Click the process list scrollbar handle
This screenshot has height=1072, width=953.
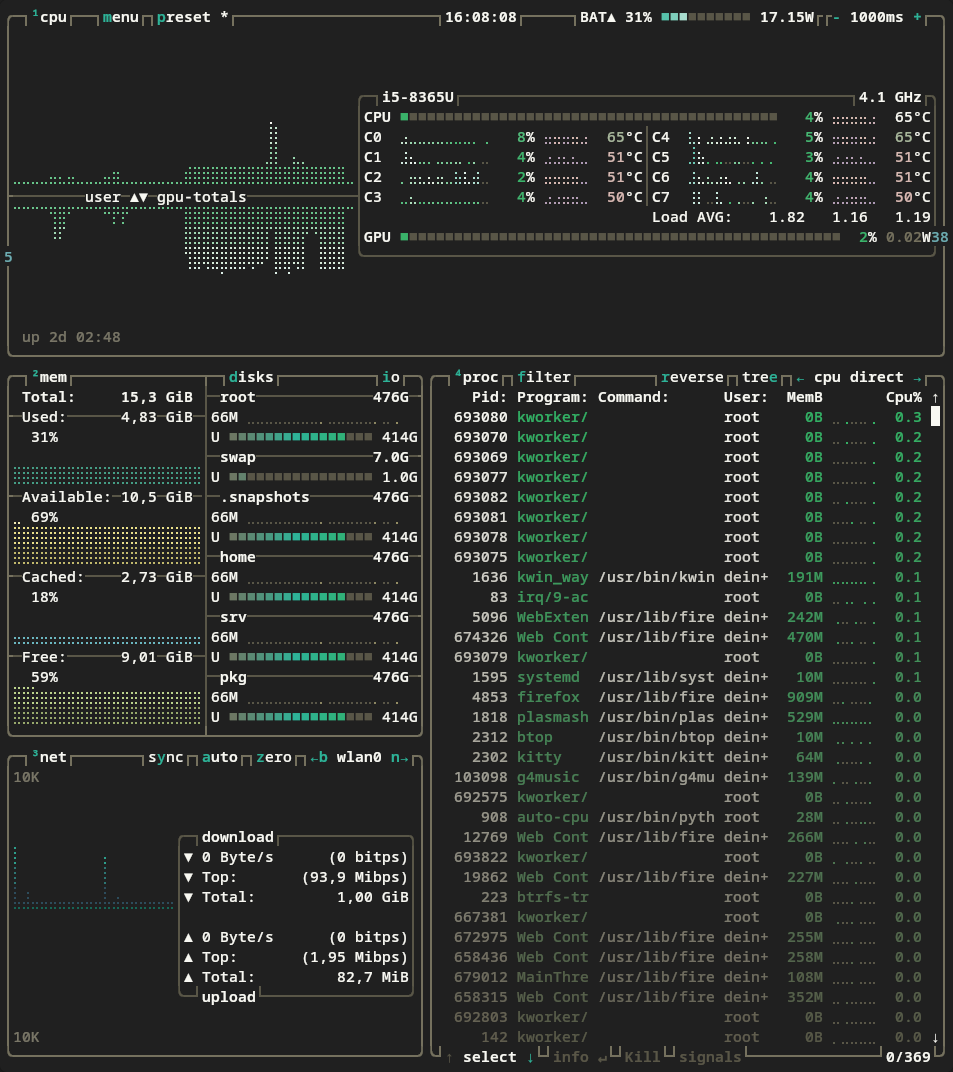pyautogui.click(x=935, y=416)
